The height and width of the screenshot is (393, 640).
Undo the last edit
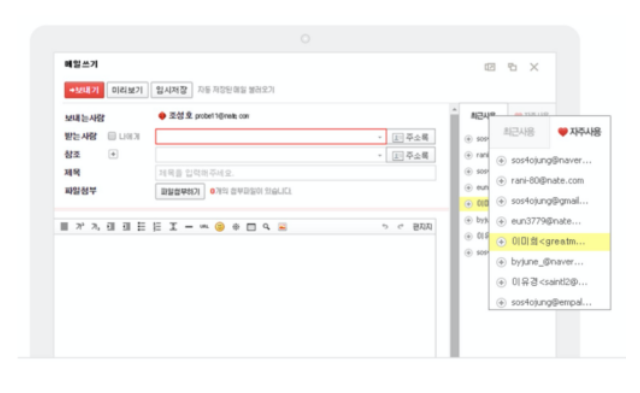tap(384, 226)
